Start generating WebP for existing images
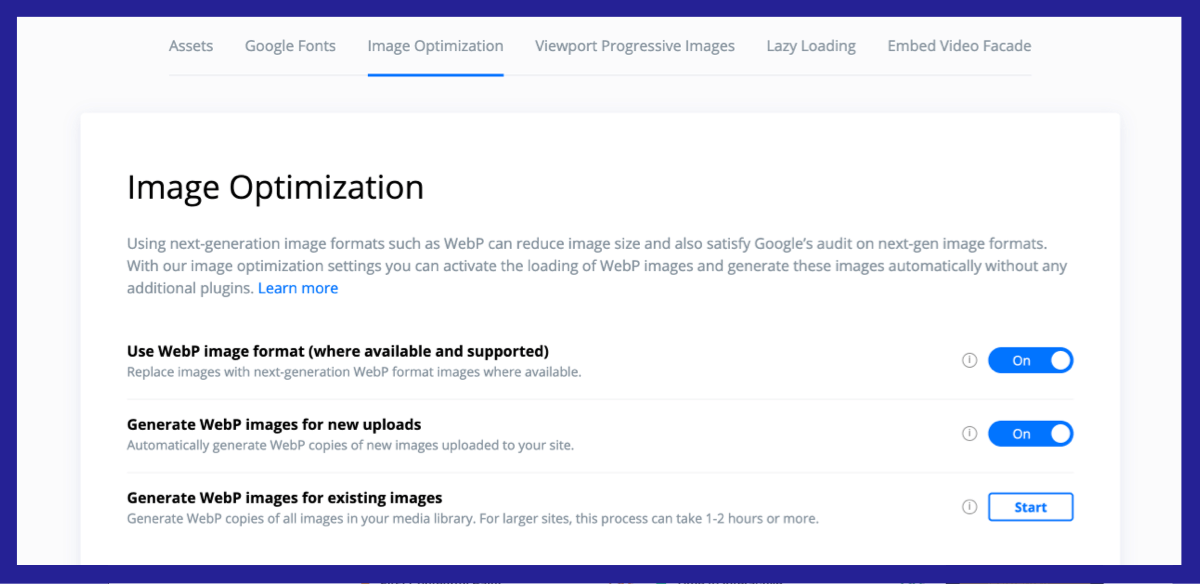Image resolution: width=1200 pixels, height=584 pixels. (1031, 507)
